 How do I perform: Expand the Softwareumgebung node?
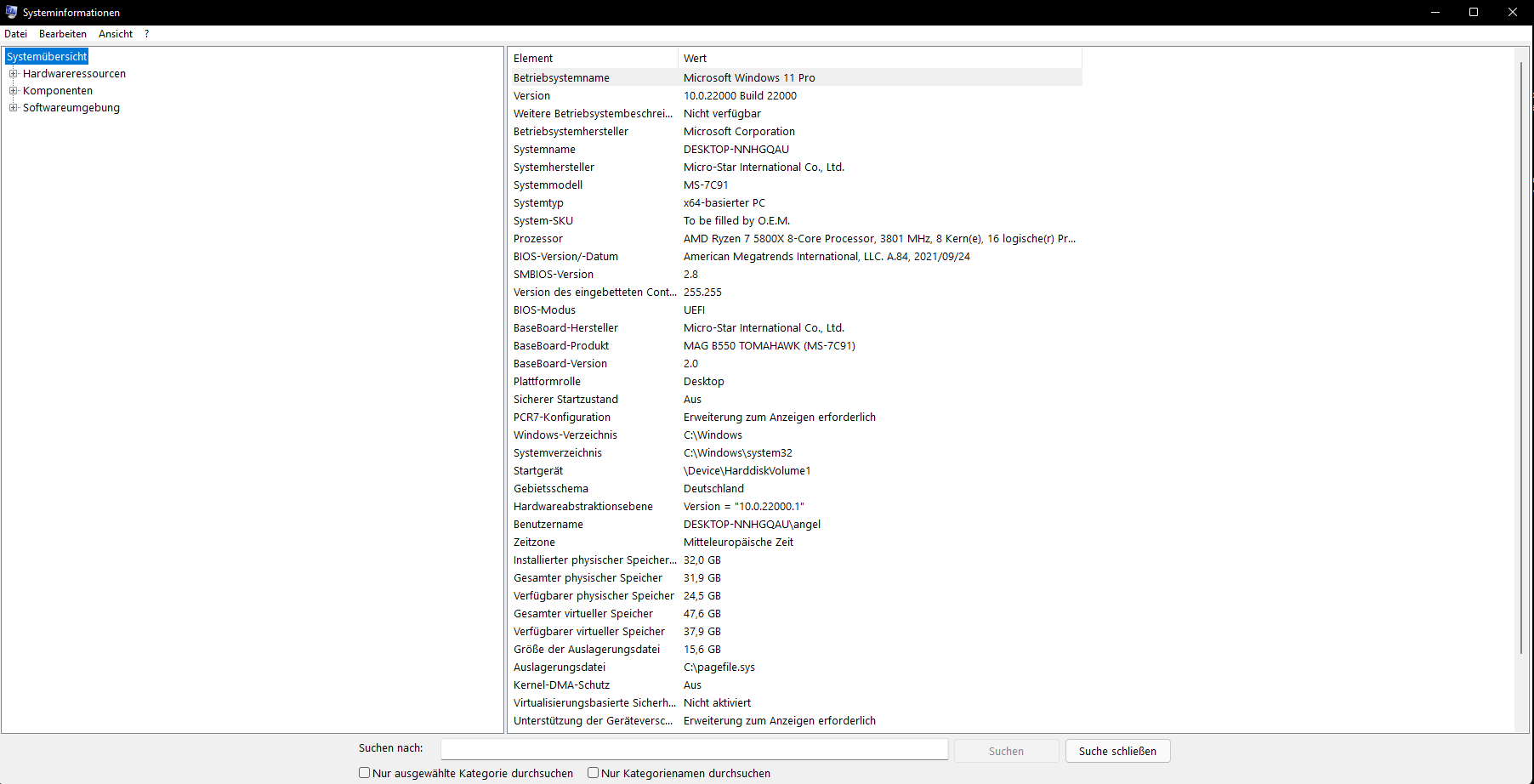(x=13, y=107)
